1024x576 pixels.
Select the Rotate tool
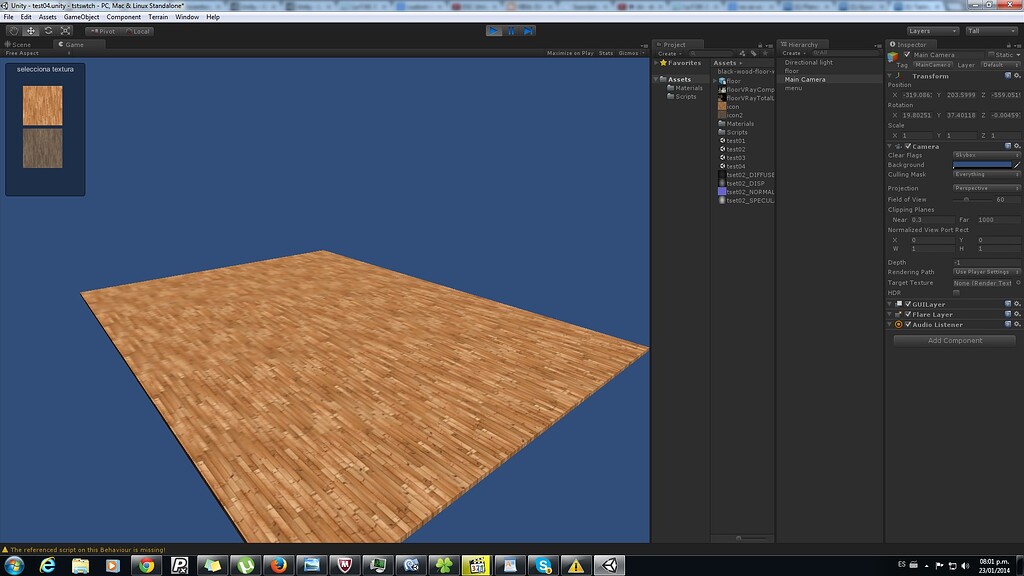click(x=48, y=30)
